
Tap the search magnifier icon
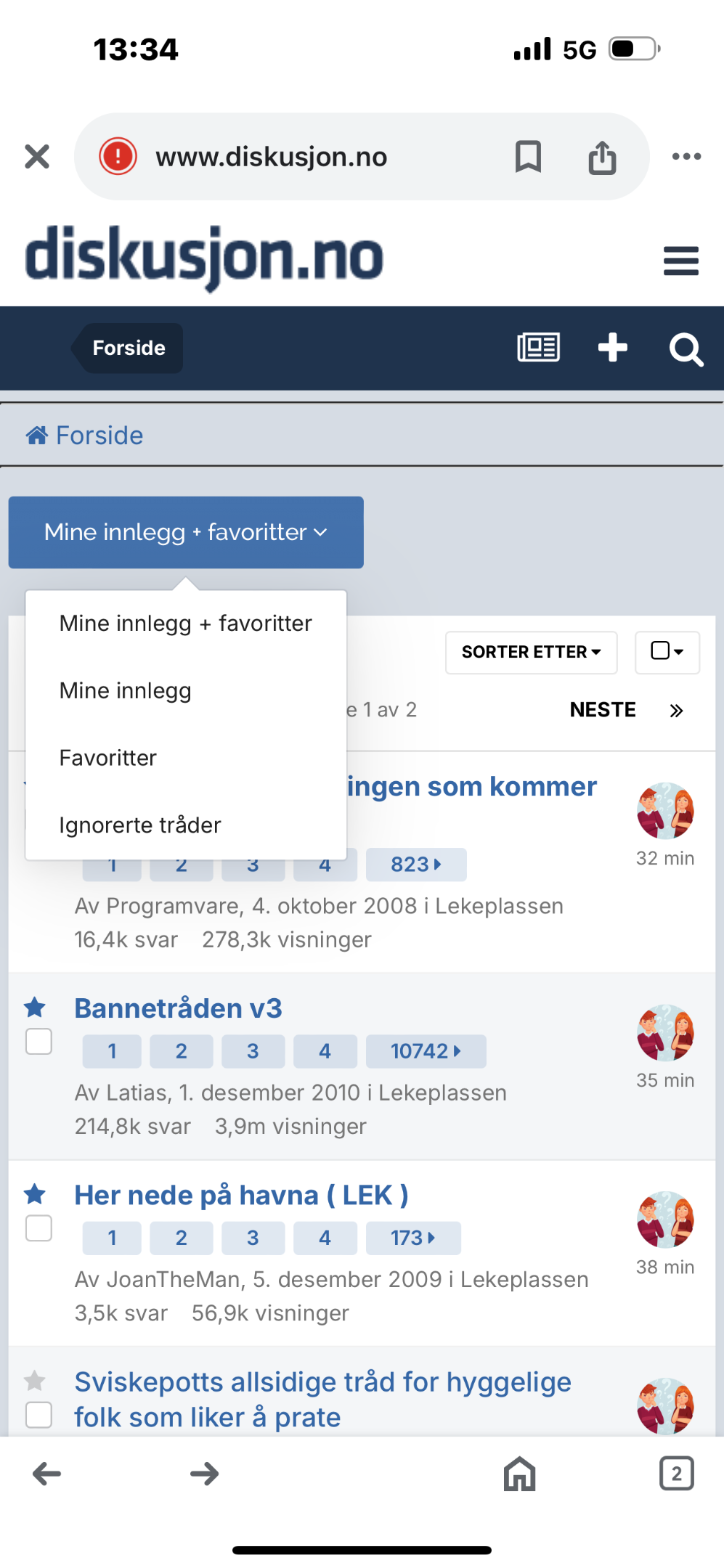point(686,350)
